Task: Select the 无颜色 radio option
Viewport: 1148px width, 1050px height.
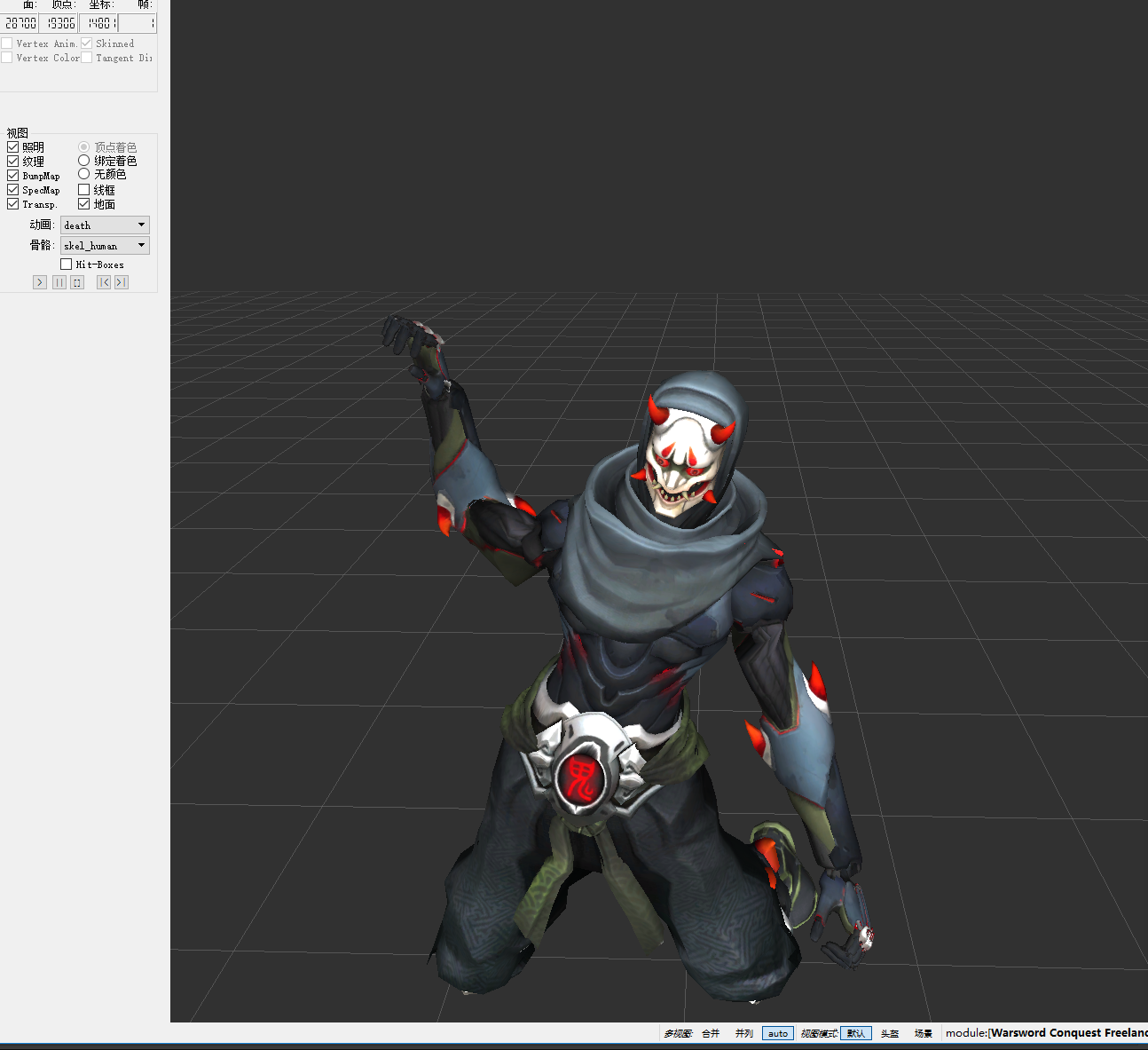Action: coord(84,174)
